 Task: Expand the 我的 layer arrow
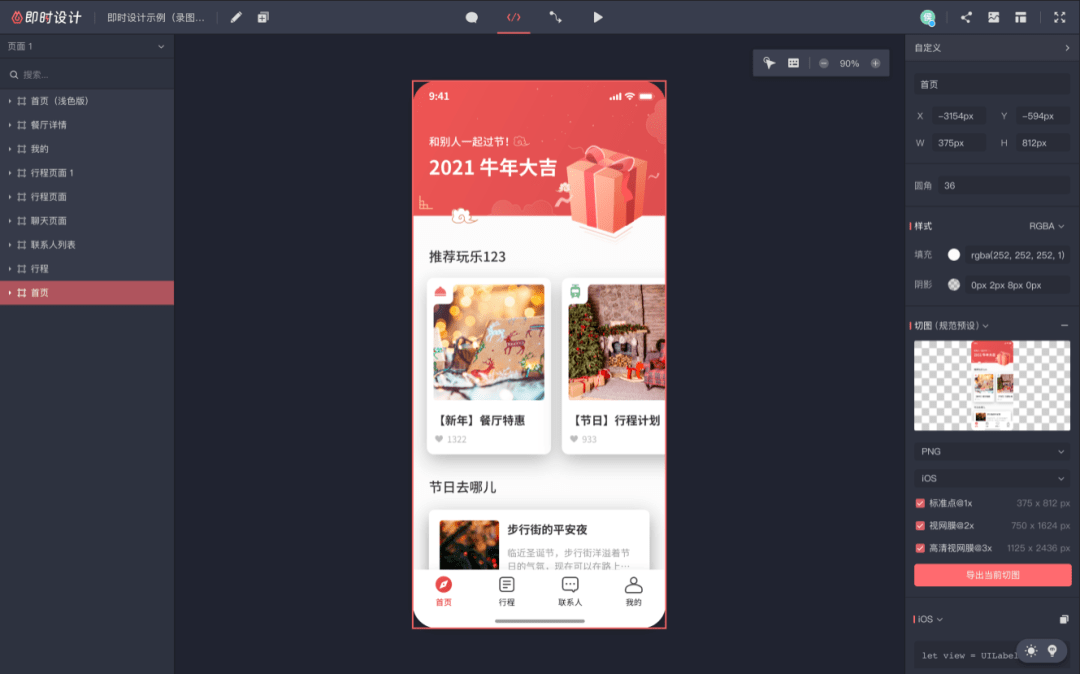point(10,149)
